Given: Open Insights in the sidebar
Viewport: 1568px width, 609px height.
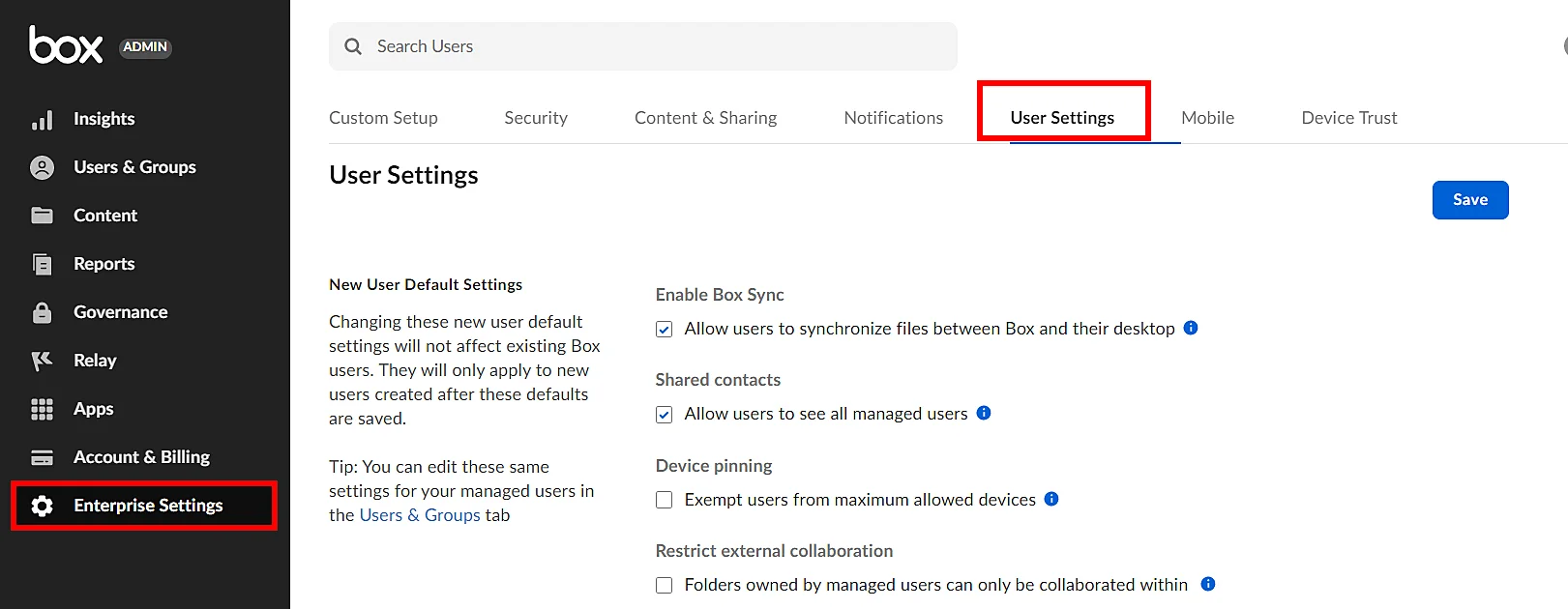Looking at the screenshot, I should (104, 119).
